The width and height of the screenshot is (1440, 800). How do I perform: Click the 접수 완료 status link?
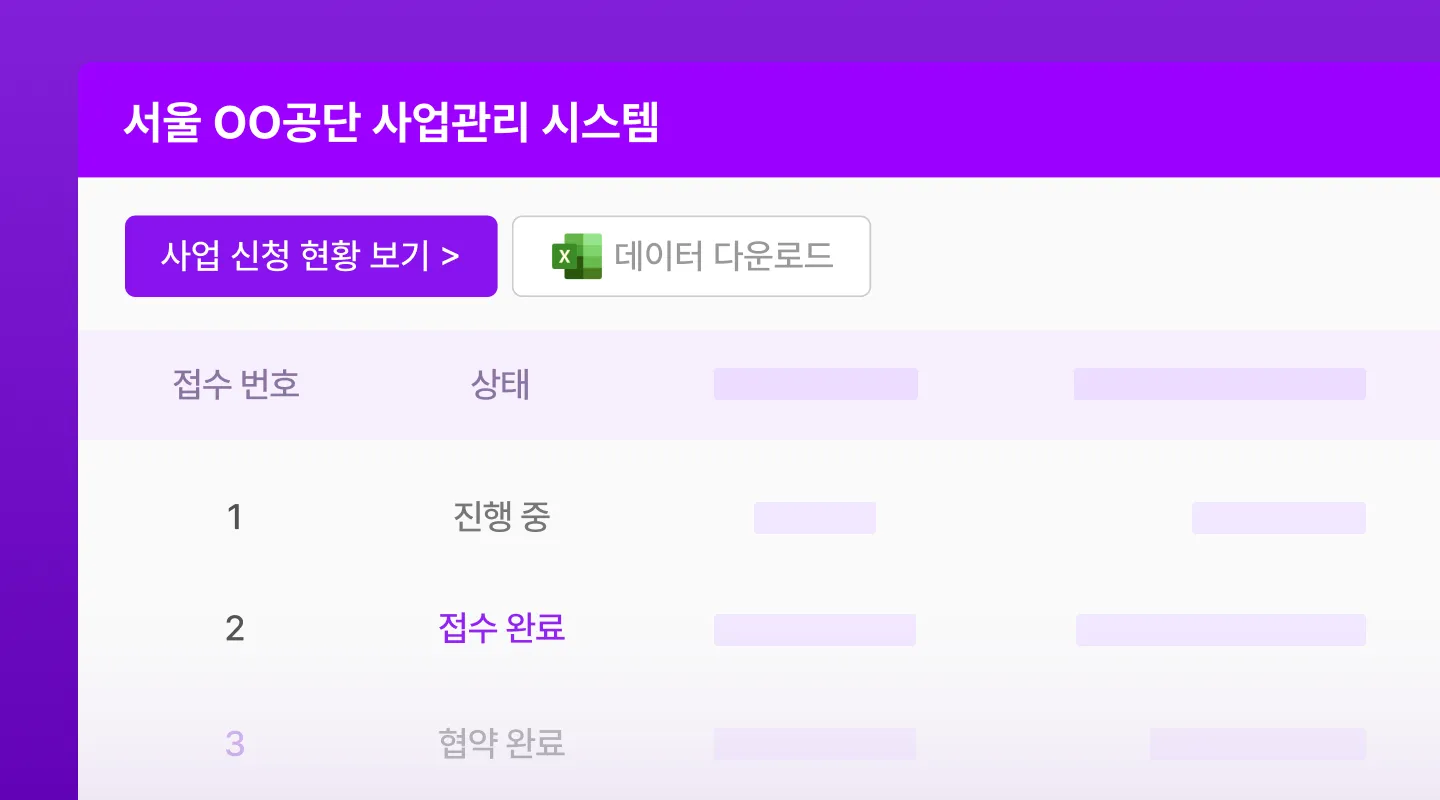[501, 629]
